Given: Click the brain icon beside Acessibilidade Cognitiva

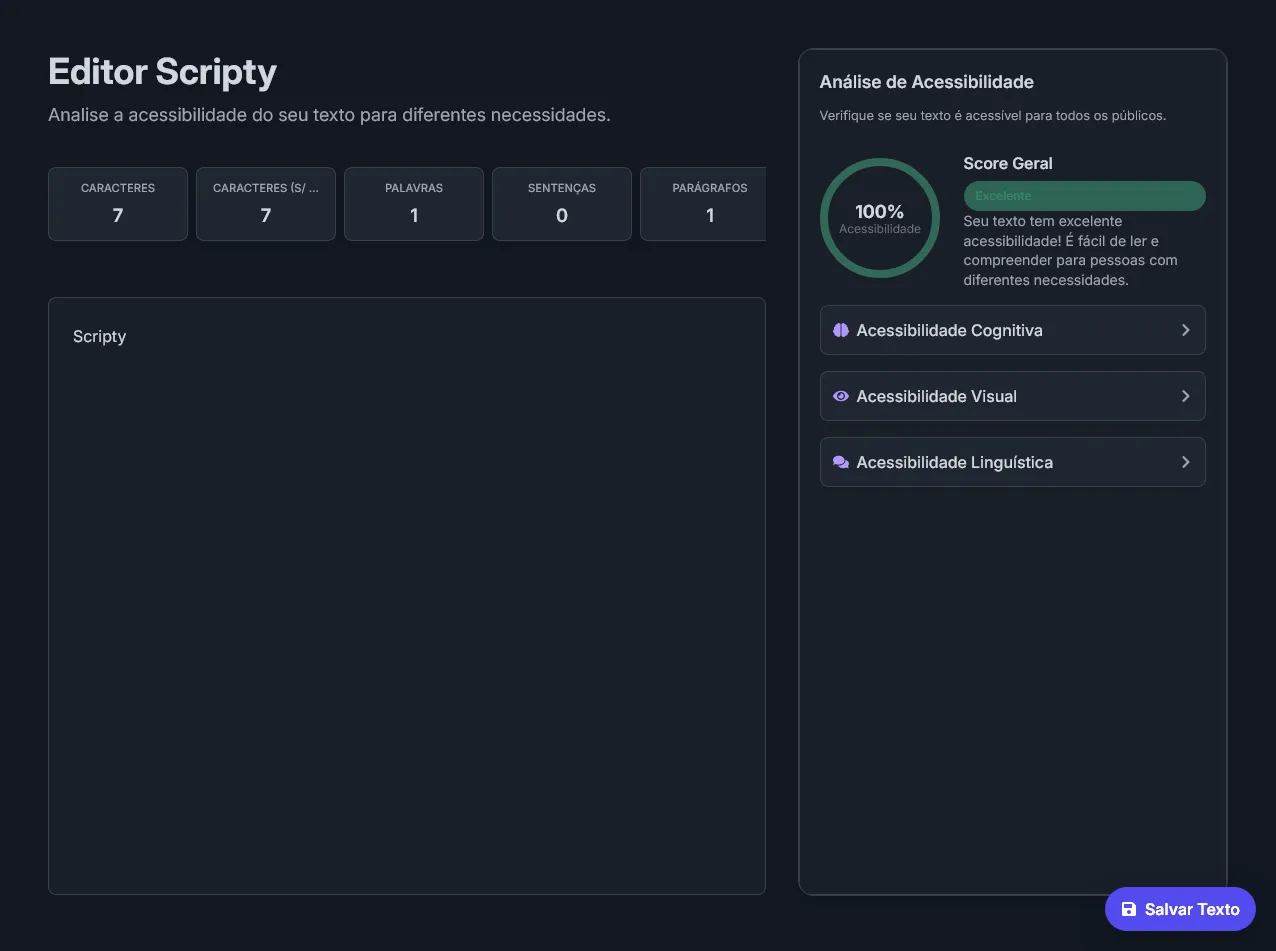Looking at the screenshot, I should [x=841, y=330].
